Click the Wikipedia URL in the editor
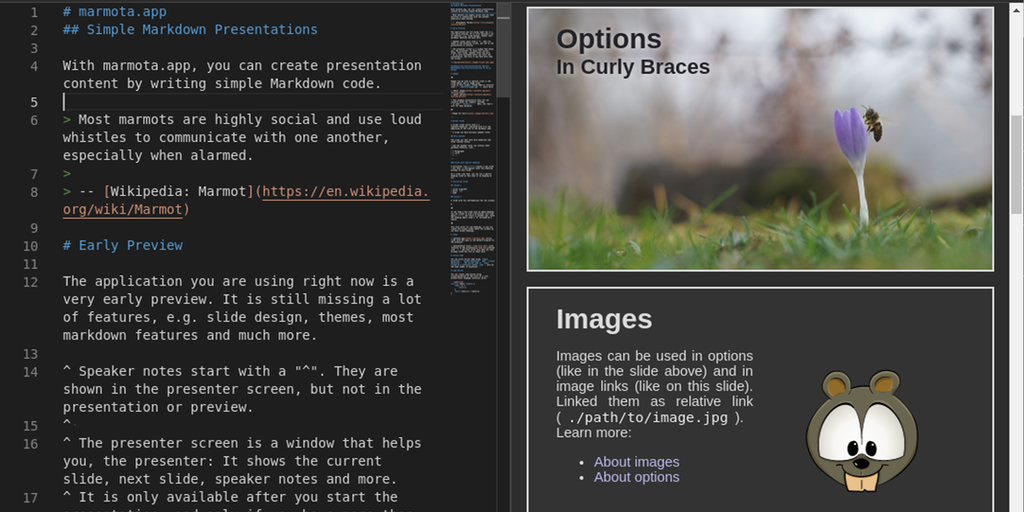 tap(345, 192)
